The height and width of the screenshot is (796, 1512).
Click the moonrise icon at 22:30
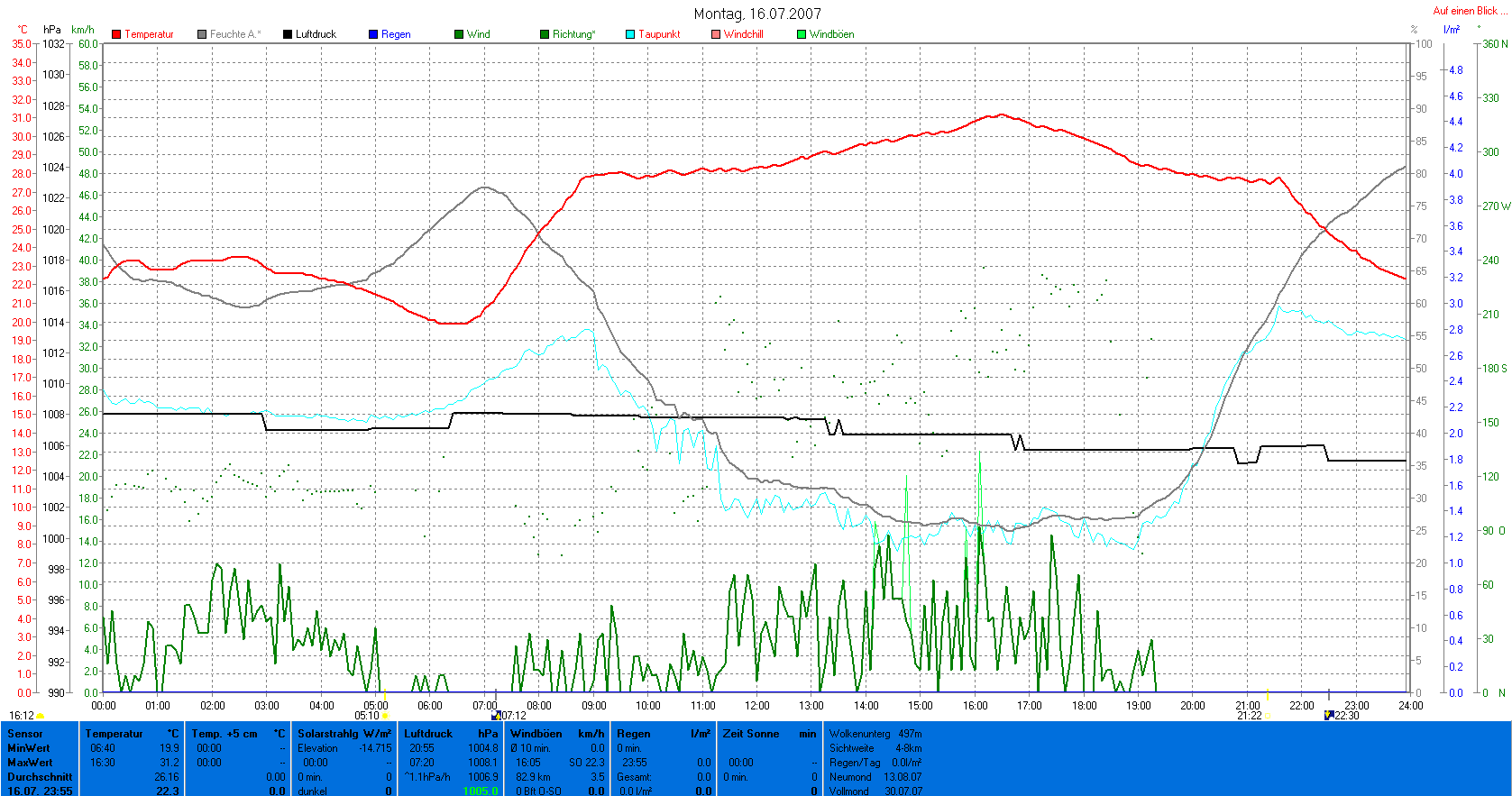[x=1328, y=716]
